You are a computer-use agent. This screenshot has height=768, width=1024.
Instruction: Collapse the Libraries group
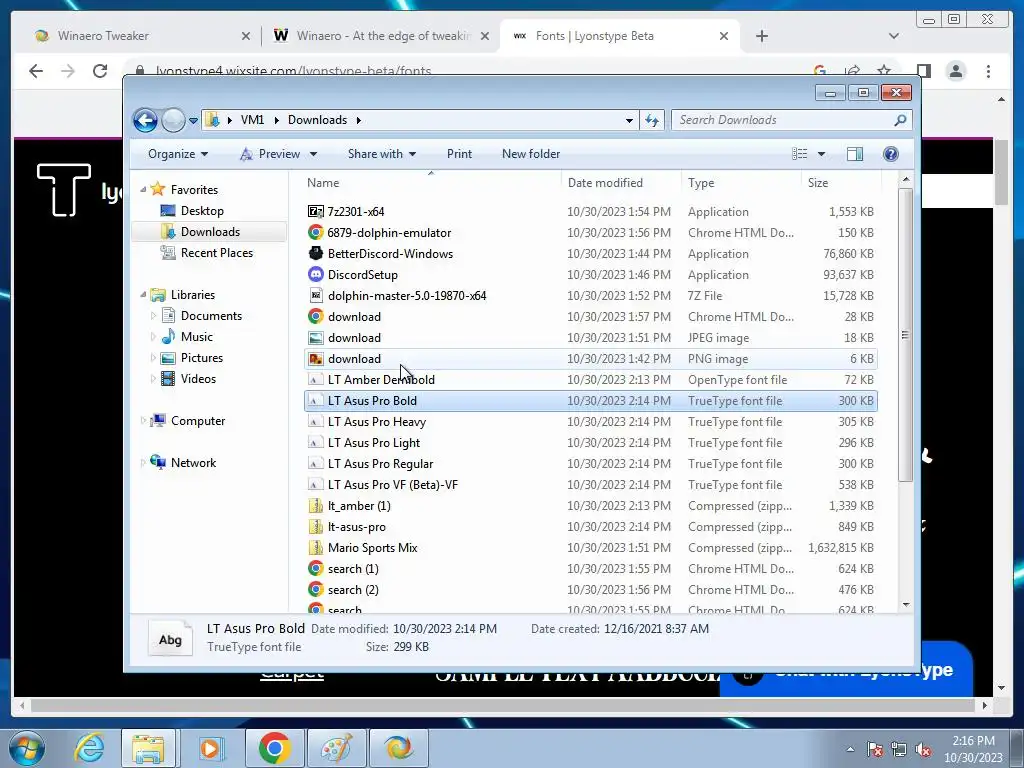click(143, 295)
